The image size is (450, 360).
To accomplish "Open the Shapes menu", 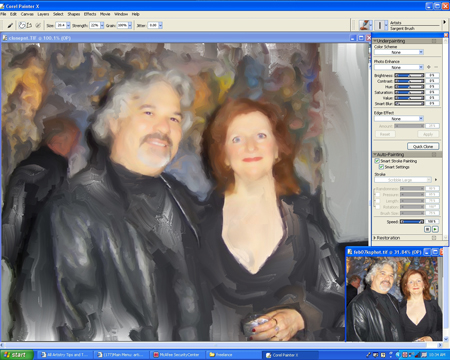I will [74, 14].
